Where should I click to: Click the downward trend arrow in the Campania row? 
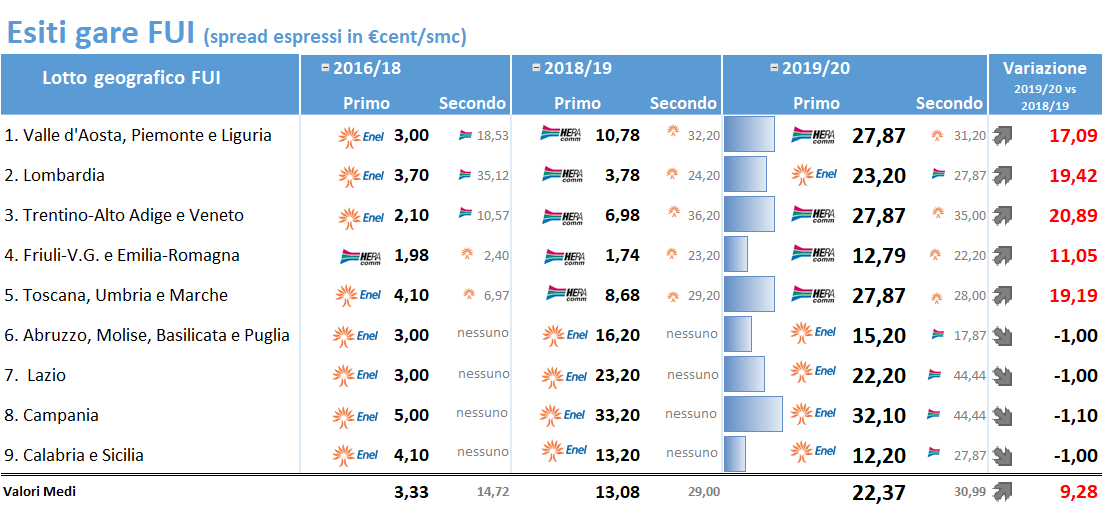1002,415
